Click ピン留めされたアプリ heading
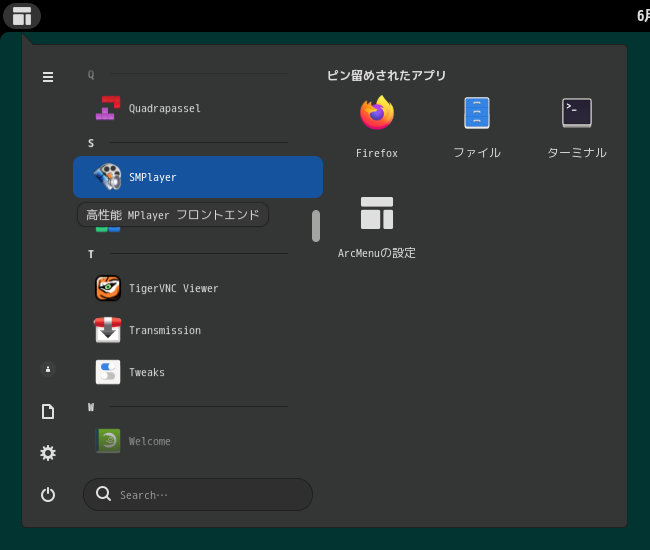This screenshot has width=650, height=550. pyautogui.click(x=386, y=75)
